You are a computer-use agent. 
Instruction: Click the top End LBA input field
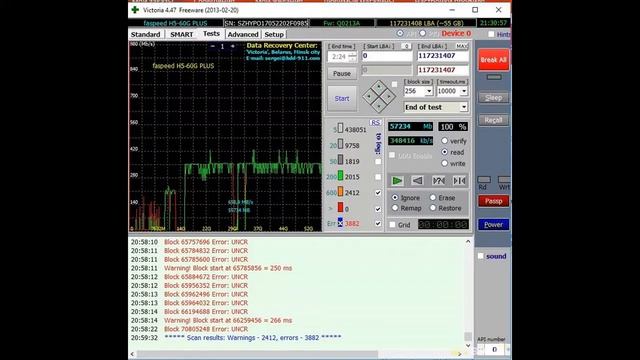442,56
